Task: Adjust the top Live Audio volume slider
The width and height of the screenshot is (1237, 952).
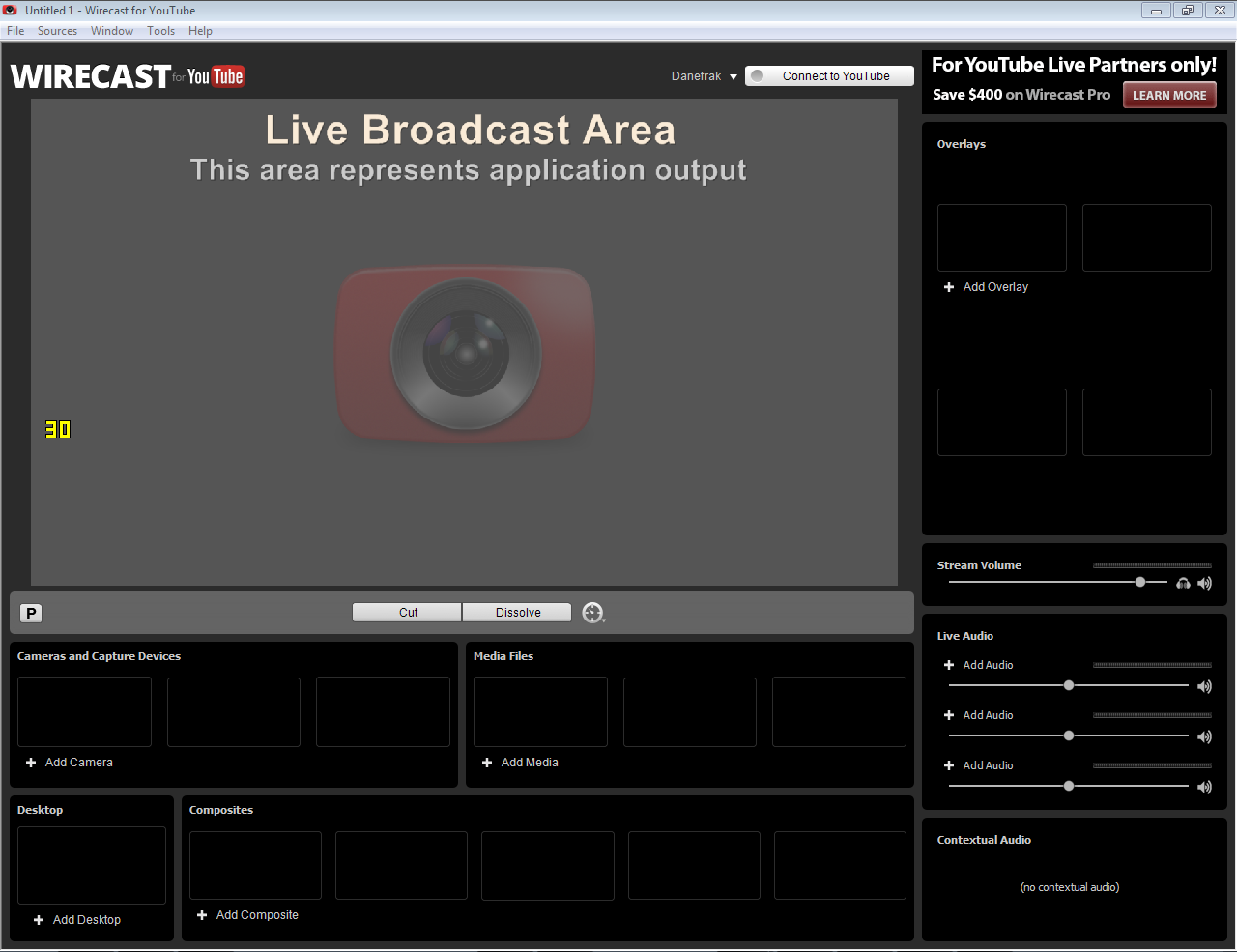Action: 1069,685
